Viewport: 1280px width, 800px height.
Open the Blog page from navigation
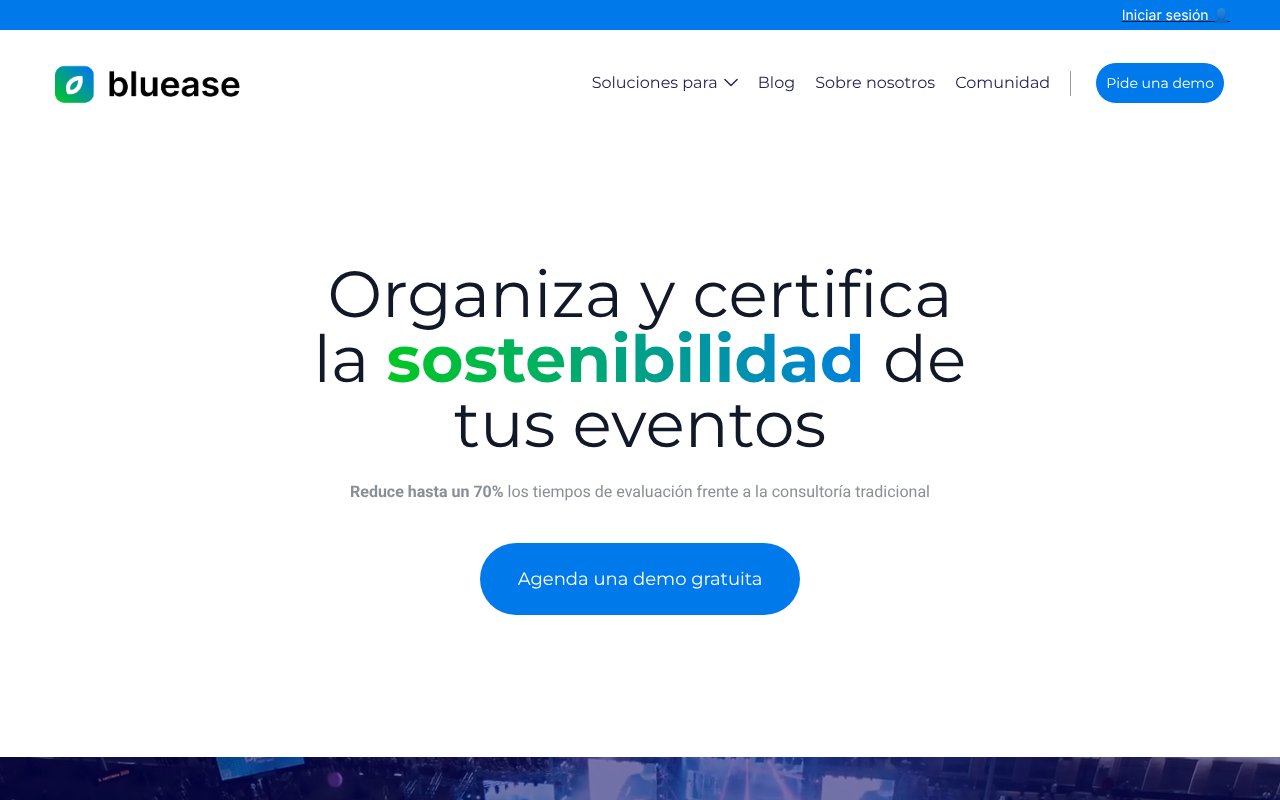click(776, 83)
